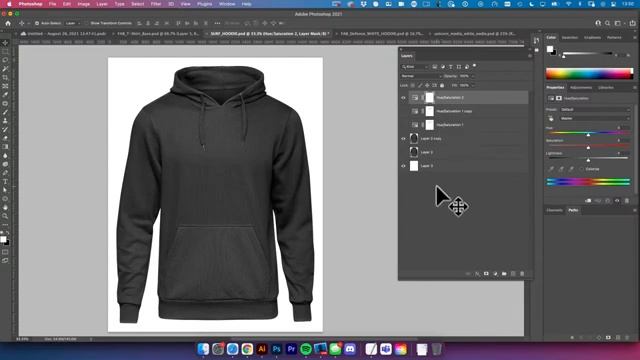Screen dimensions: 640x360
Task: Select the Rectangular Marquee tool
Action: click(x=5, y=51)
